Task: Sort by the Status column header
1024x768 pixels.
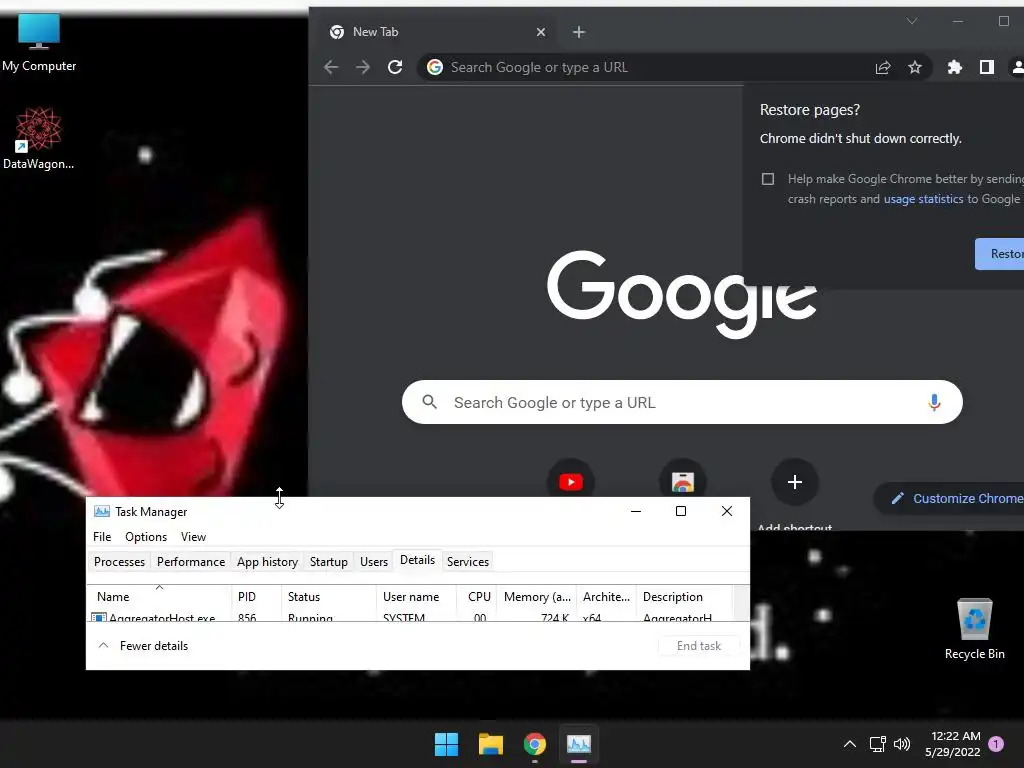Action: coord(328,596)
